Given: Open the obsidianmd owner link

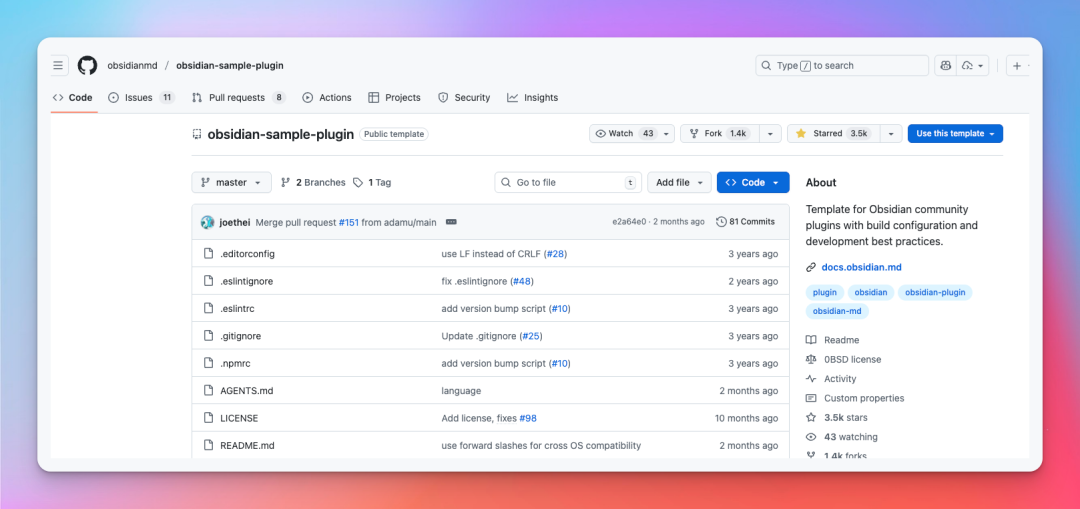Looking at the screenshot, I should pyautogui.click(x=132, y=65).
